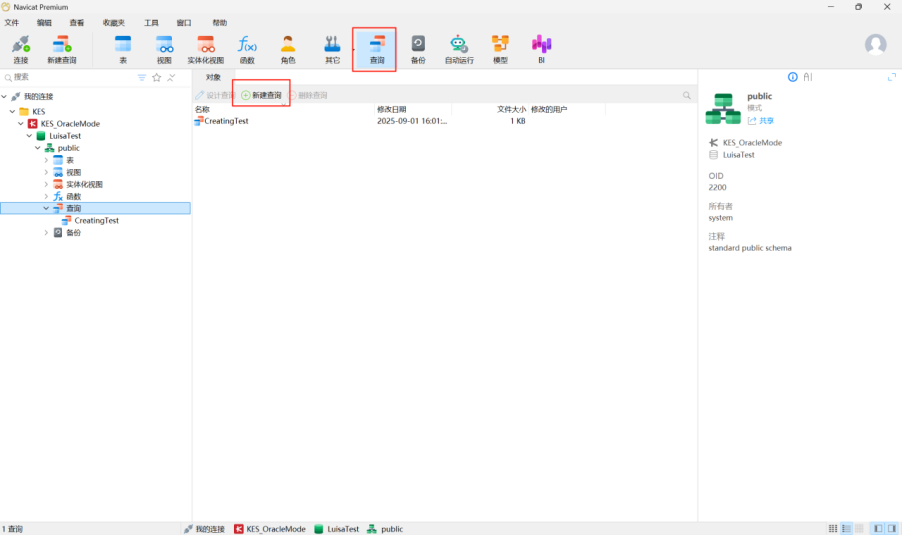
Task: Open the 模型 (Model) toolbar icon
Action: tap(500, 48)
